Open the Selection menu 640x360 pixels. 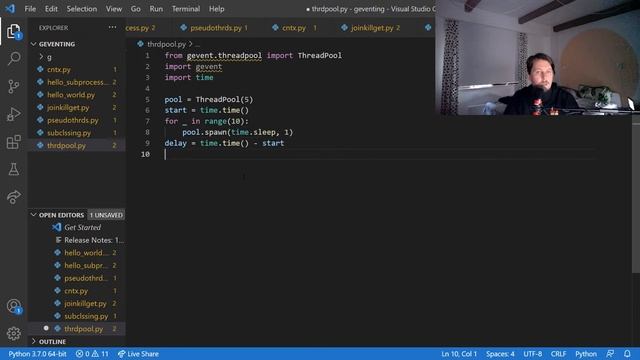pyautogui.click(x=82, y=9)
